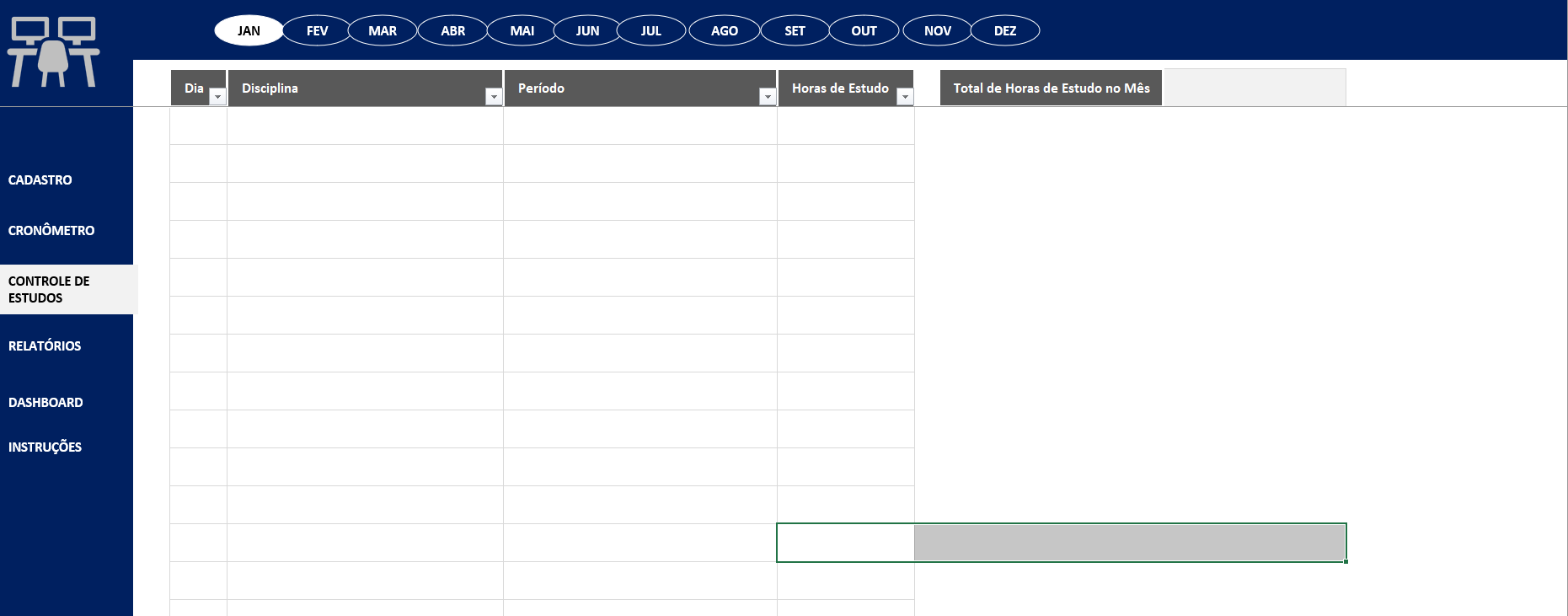Click the Disciplina column header text
The image size is (1568, 616).
click(x=270, y=88)
